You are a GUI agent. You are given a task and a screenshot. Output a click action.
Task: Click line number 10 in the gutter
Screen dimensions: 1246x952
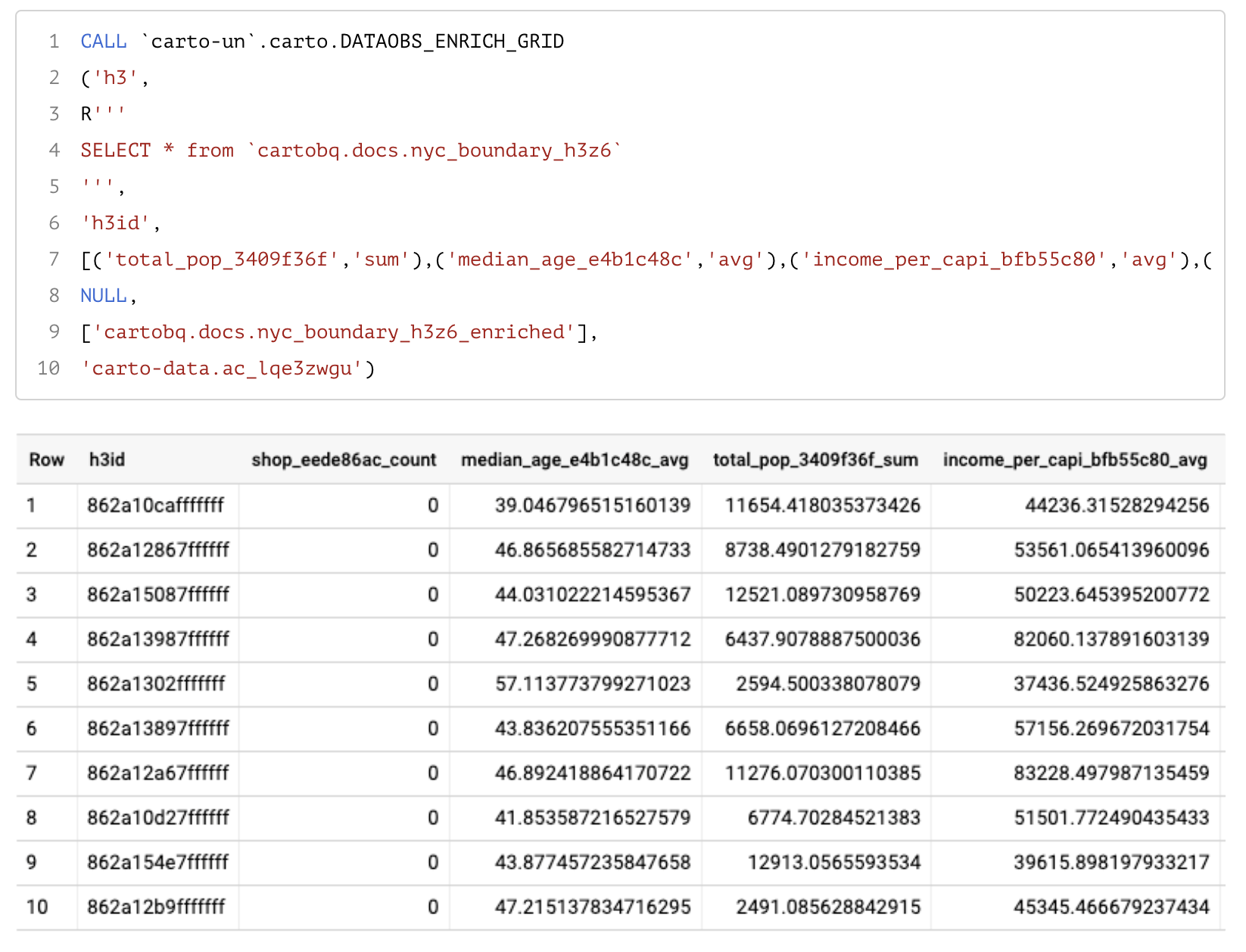pos(48,369)
